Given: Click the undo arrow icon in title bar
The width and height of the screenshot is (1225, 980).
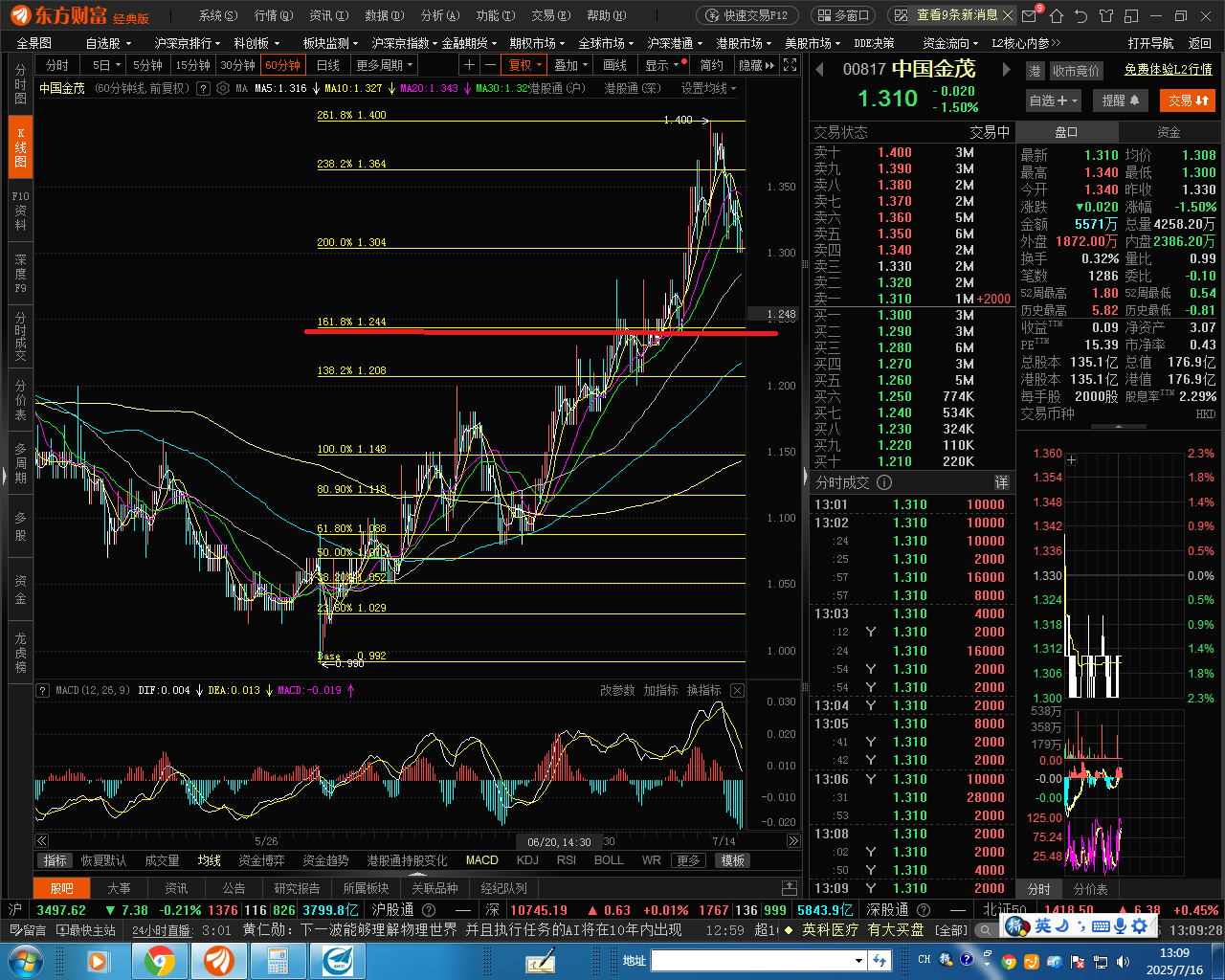Looking at the screenshot, I should (1081, 15).
